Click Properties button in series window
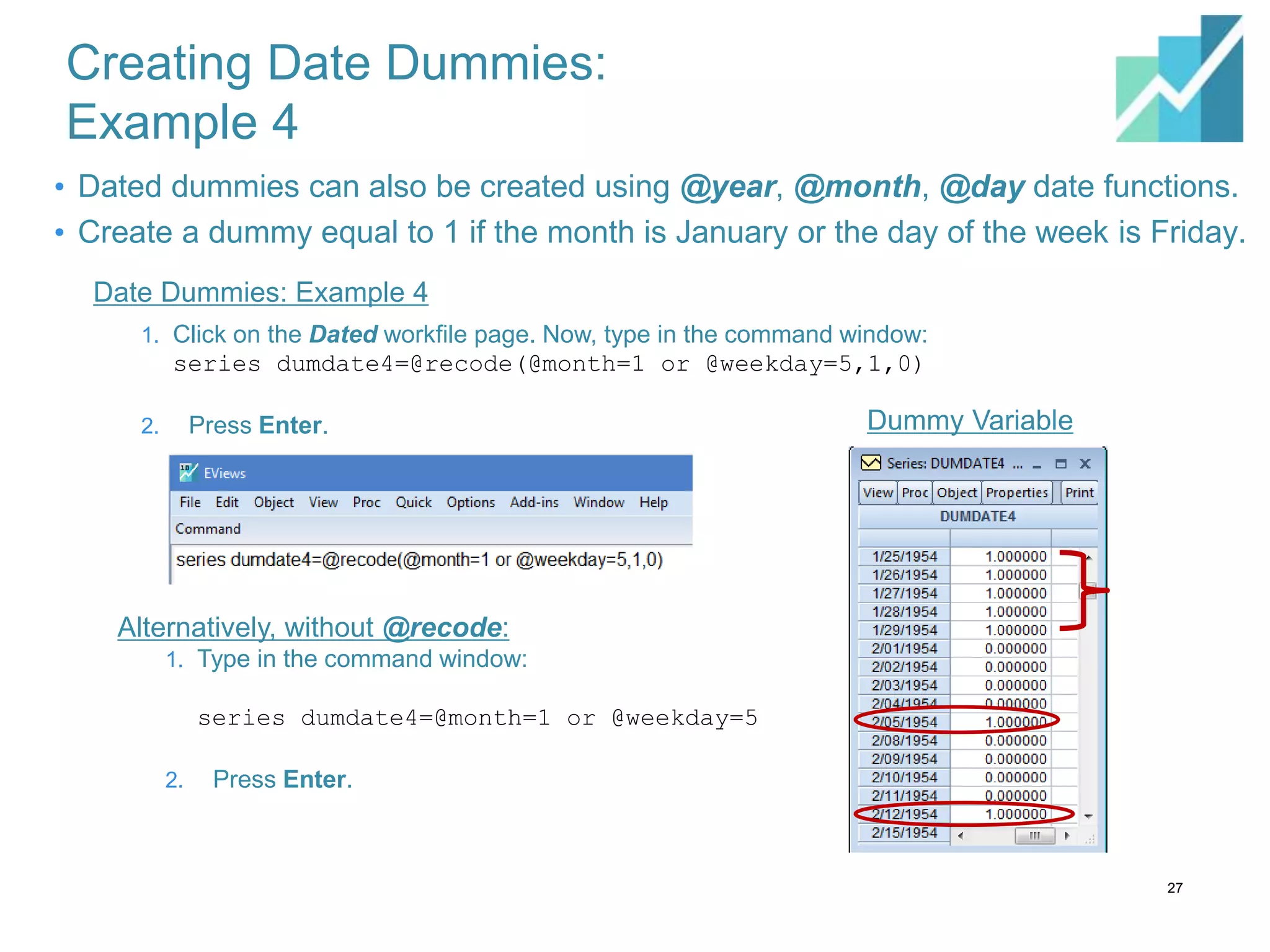Screen dimensions: 1270x952 [1017, 493]
